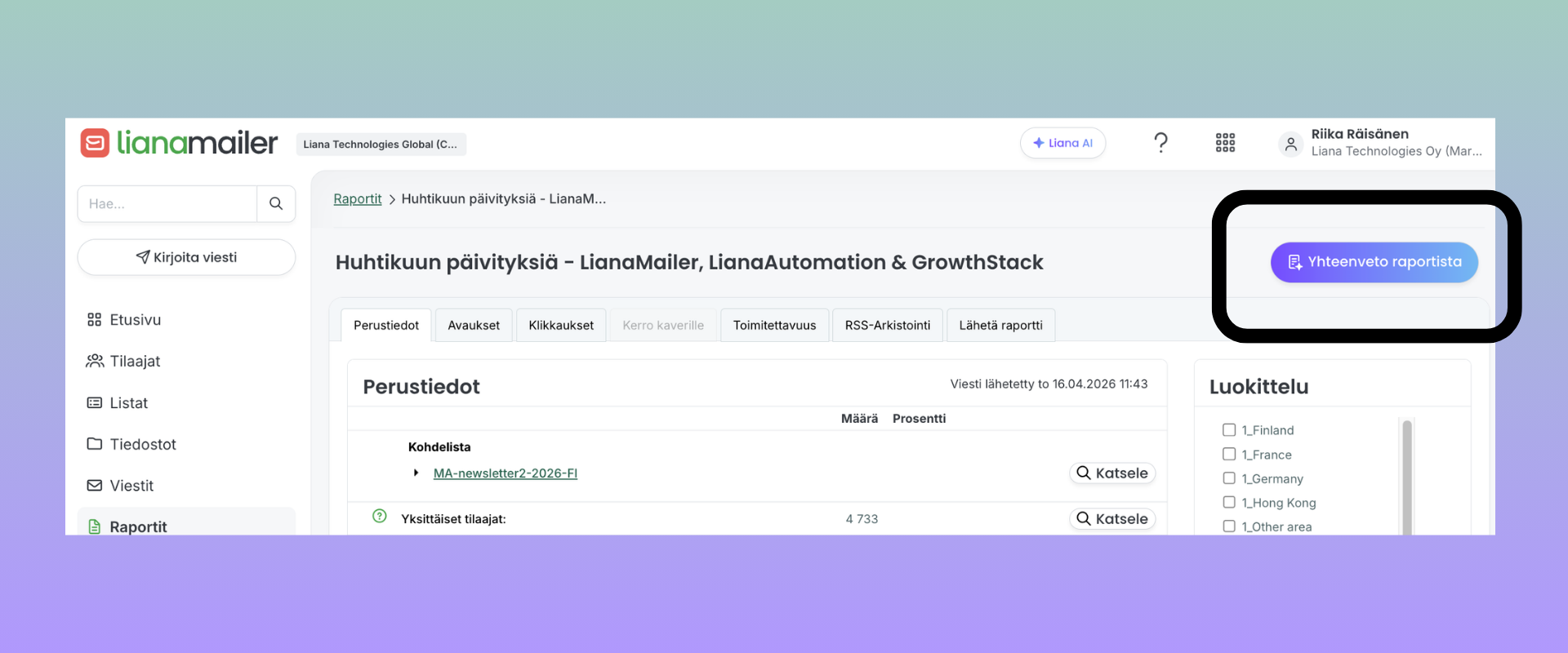
Task: Switch to the Toimitettavuus tab
Action: (774, 325)
